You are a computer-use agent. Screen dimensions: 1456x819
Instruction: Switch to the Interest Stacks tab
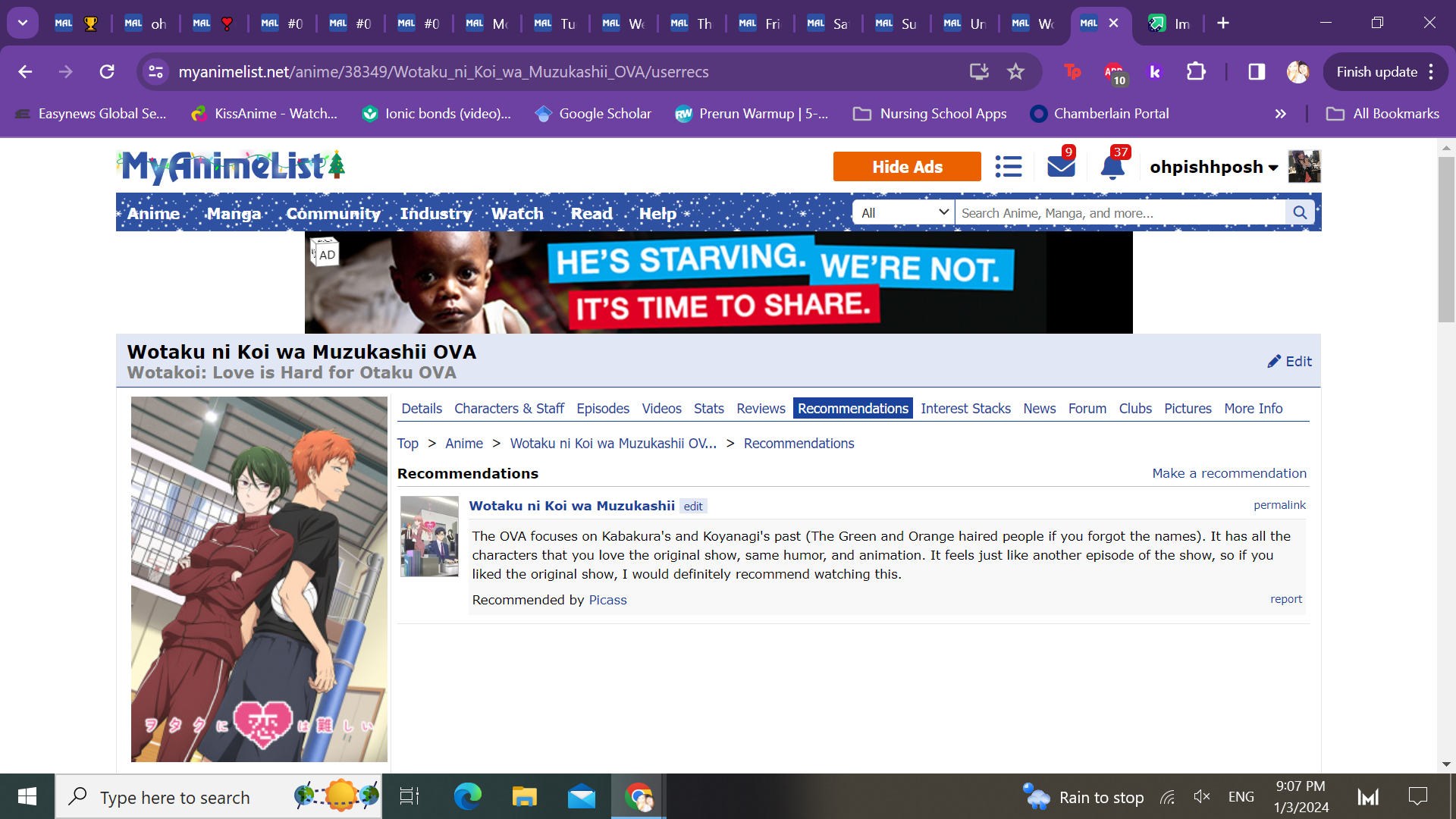(x=965, y=409)
